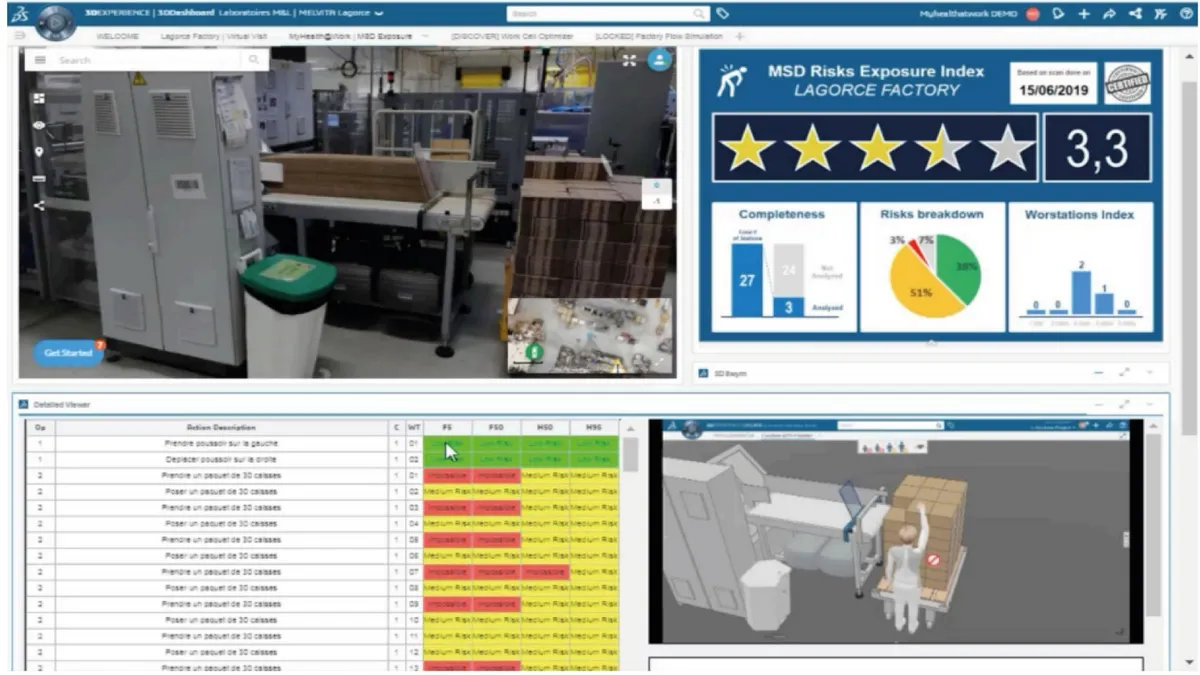Image resolution: width=1200 pixels, height=675 pixels.
Task: Click the fullscreen expand icon in virtual visit
Action: click(629, 60)
